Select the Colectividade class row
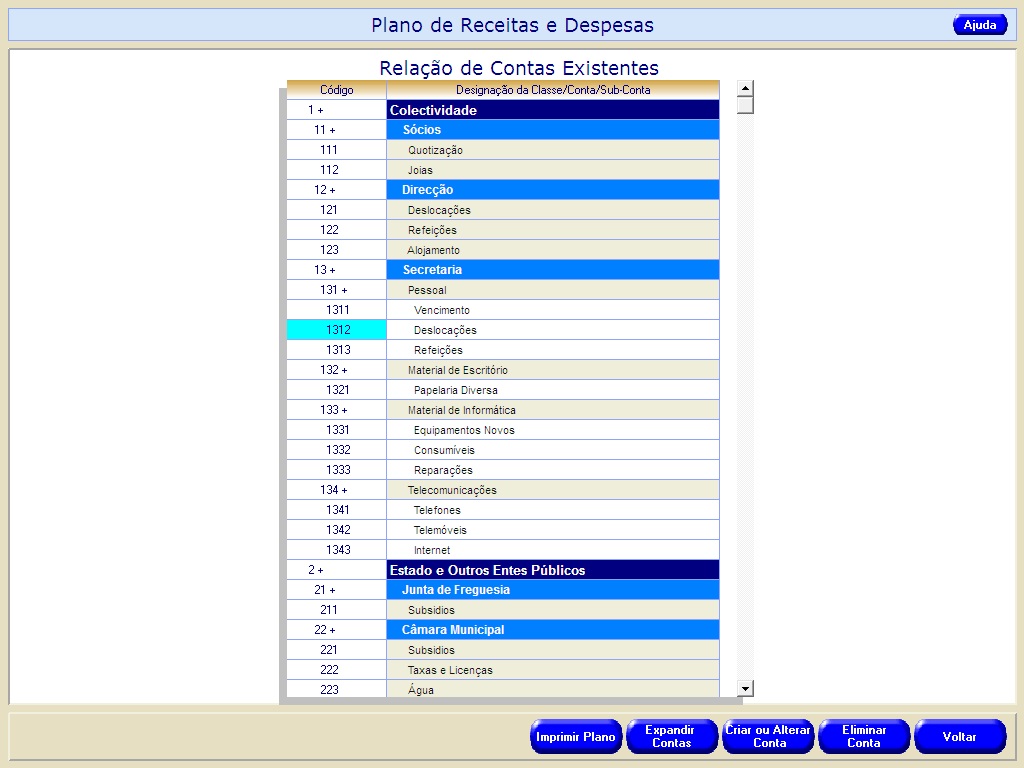The image size is (1024, 768). (x=552, y=110)
